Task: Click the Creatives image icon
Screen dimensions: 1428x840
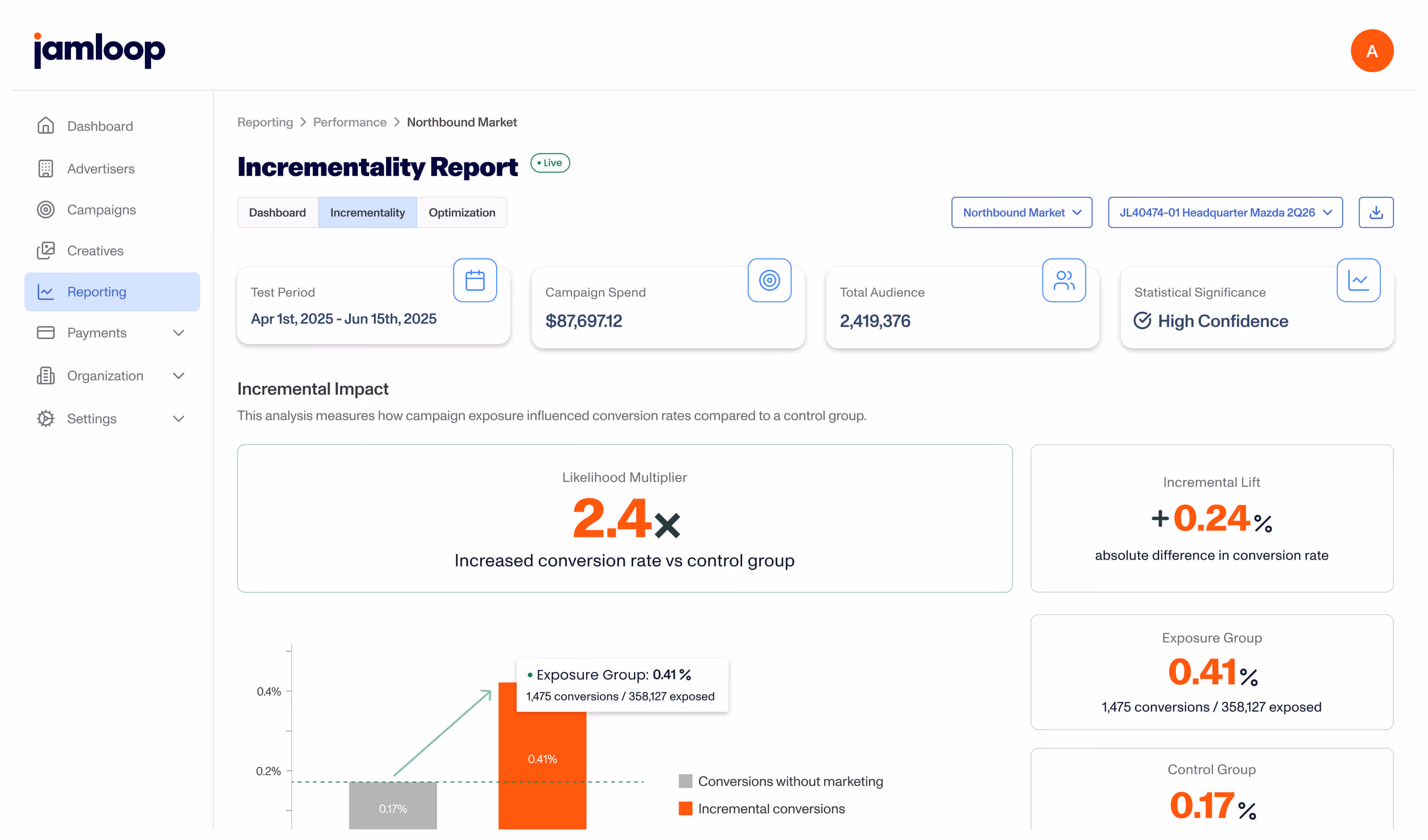Action: (x=46, y=250)
